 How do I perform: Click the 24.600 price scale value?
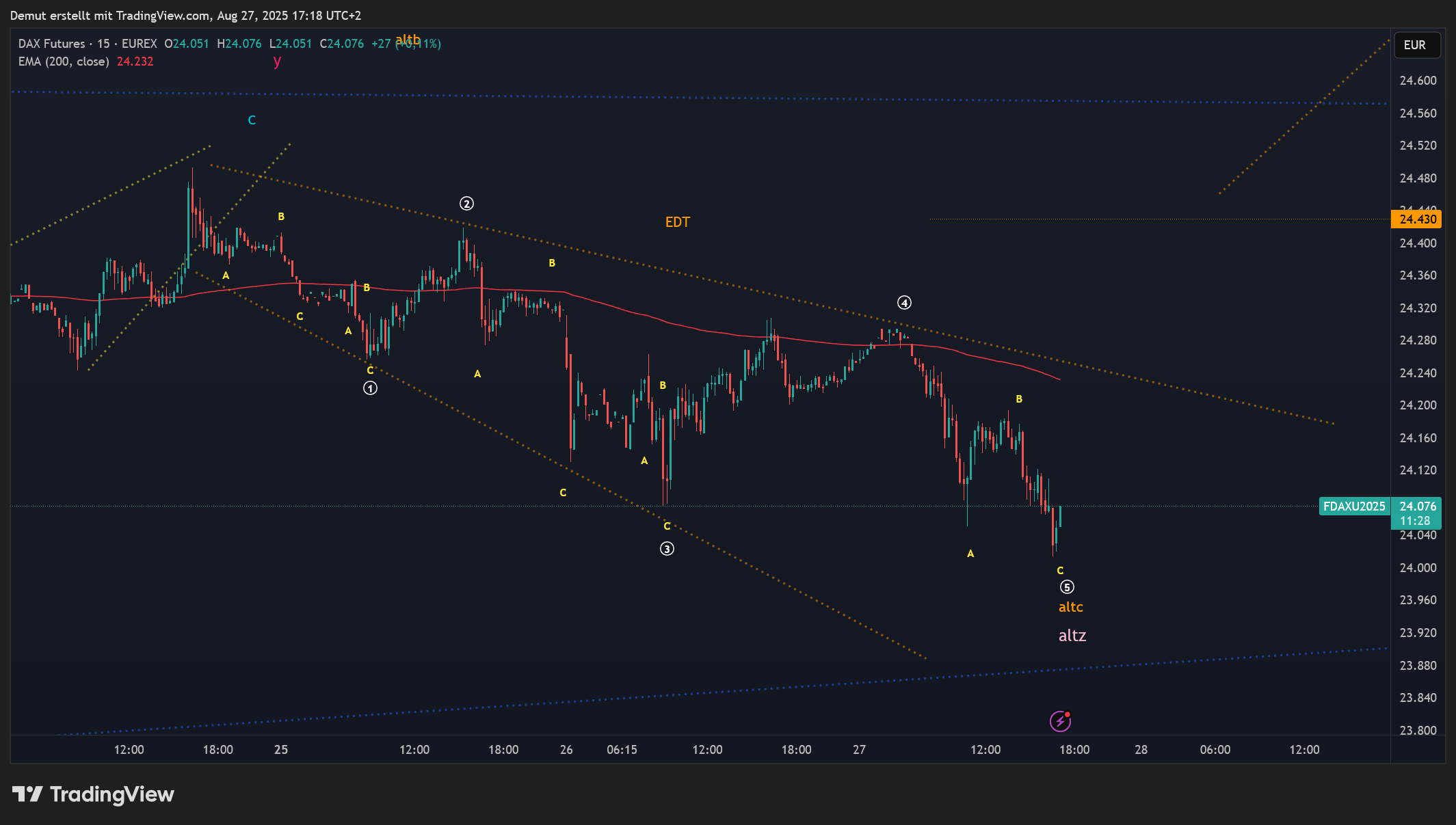(1418, 81)
